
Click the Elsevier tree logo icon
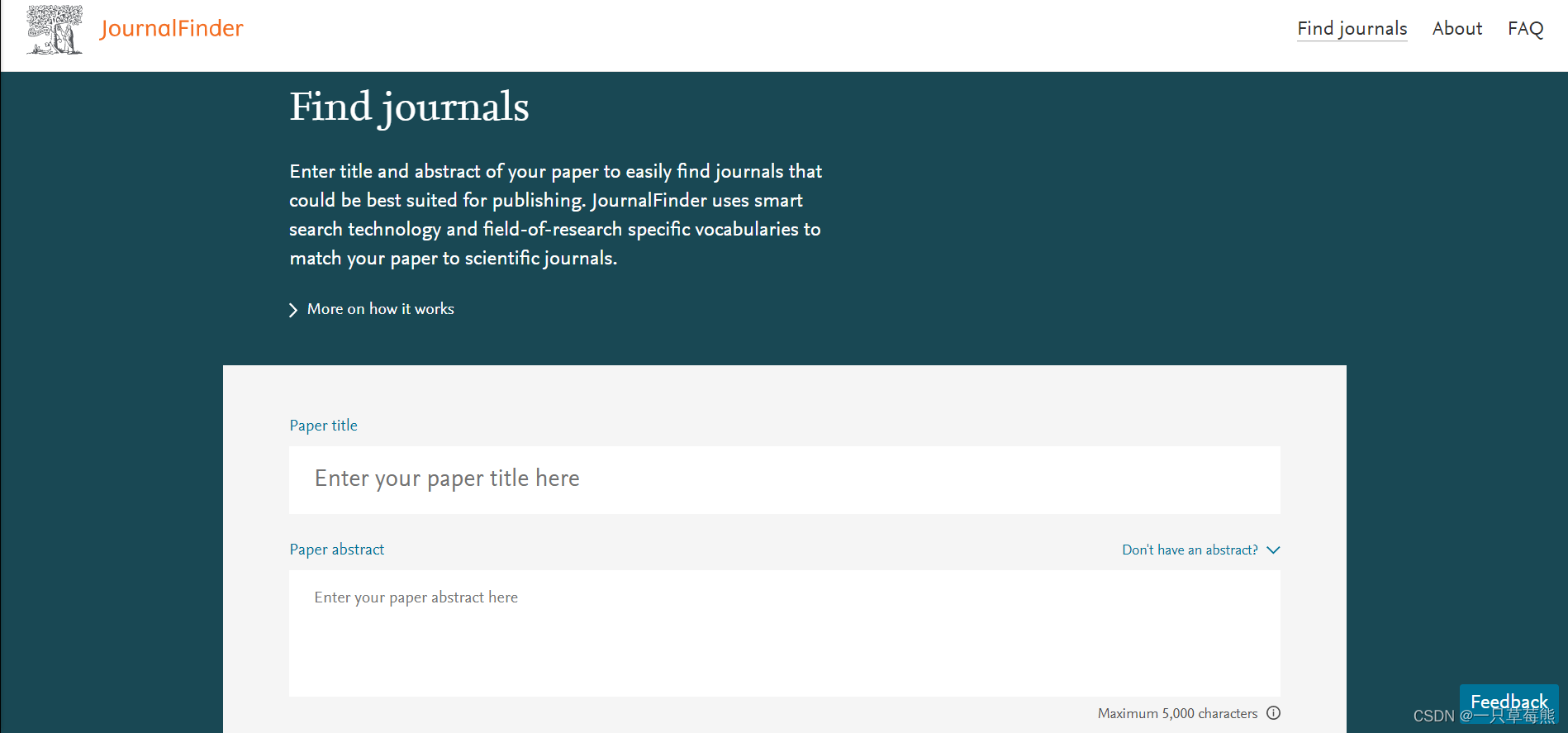(x=55, y=30)
